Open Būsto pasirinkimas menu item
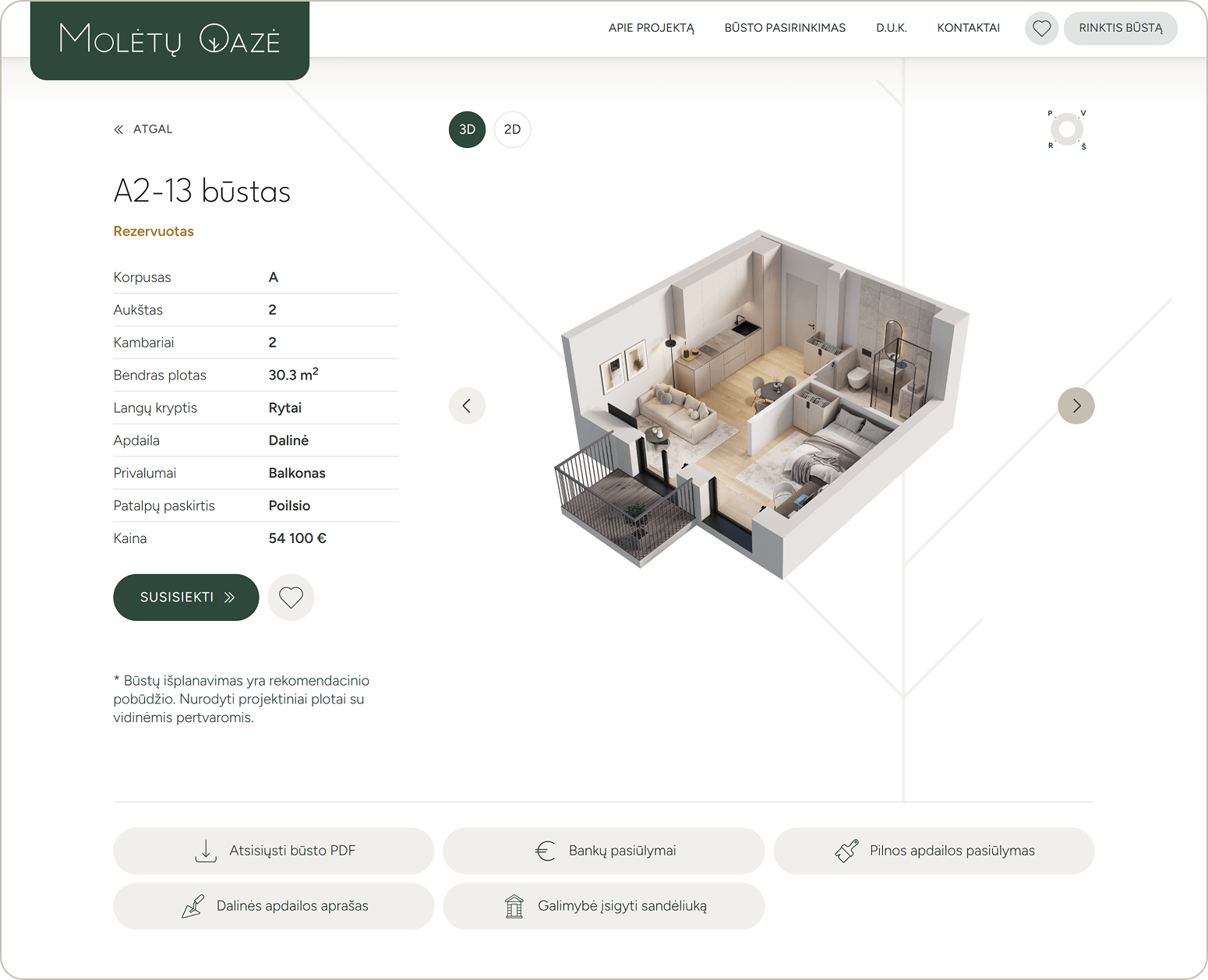This screenshot has height=980, width=1208. pos(785,28)
